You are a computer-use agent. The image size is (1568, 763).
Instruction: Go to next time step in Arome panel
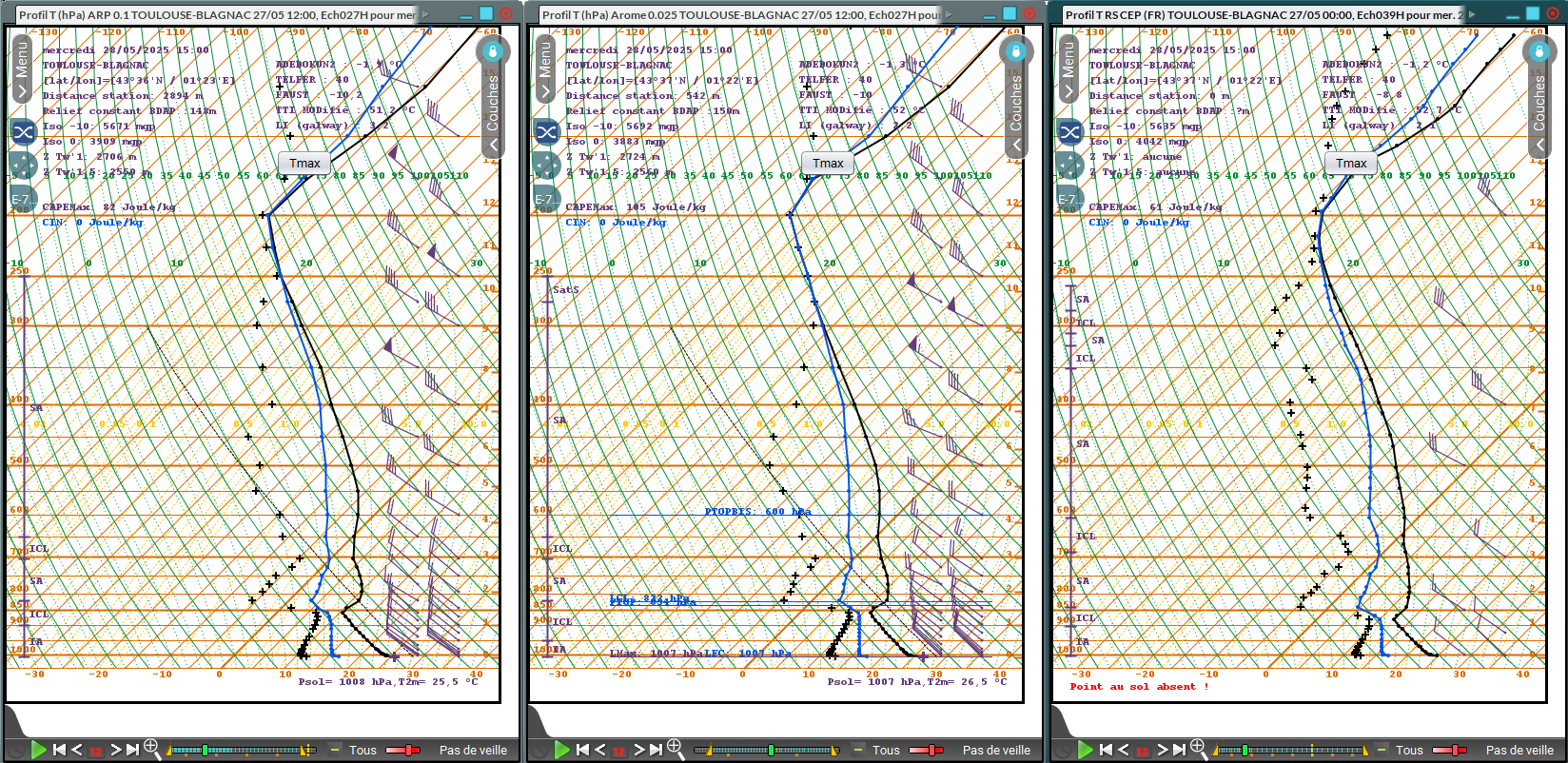[639, 750]
